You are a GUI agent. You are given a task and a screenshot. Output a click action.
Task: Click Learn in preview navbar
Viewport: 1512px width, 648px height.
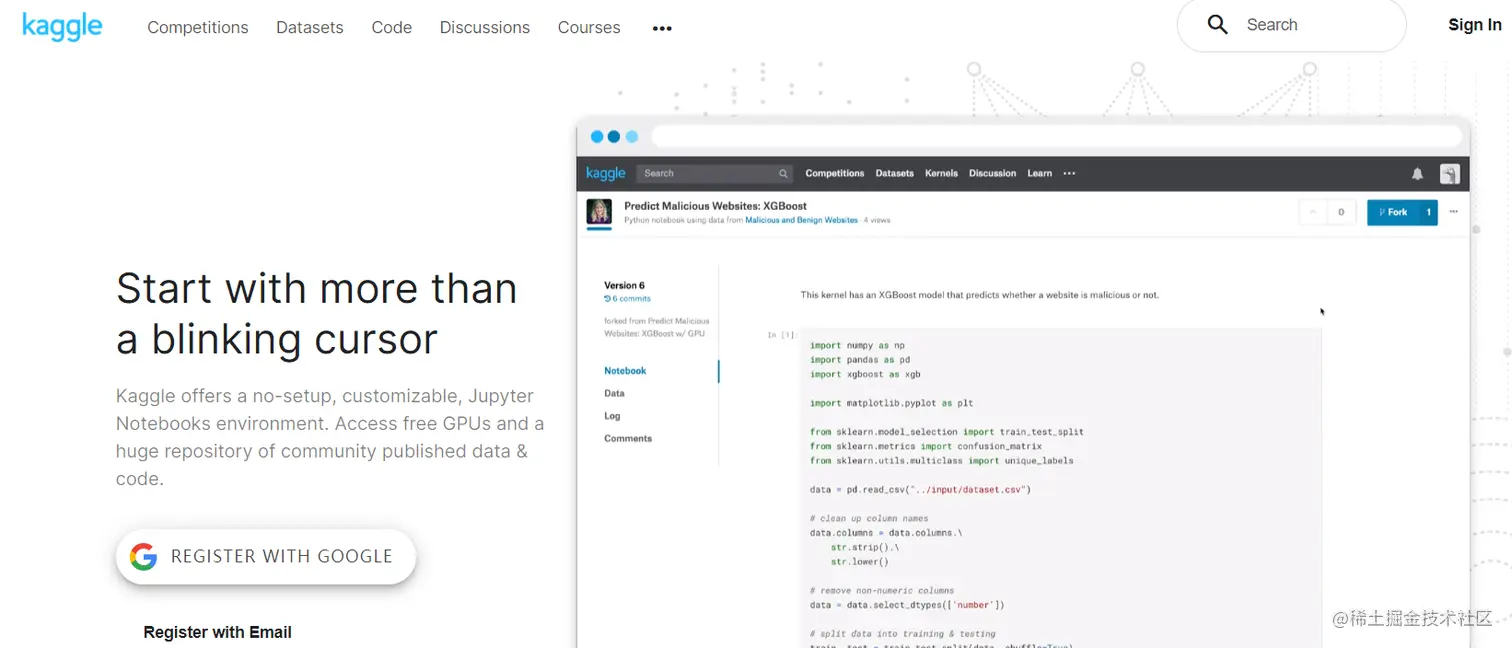[1040, 174]
